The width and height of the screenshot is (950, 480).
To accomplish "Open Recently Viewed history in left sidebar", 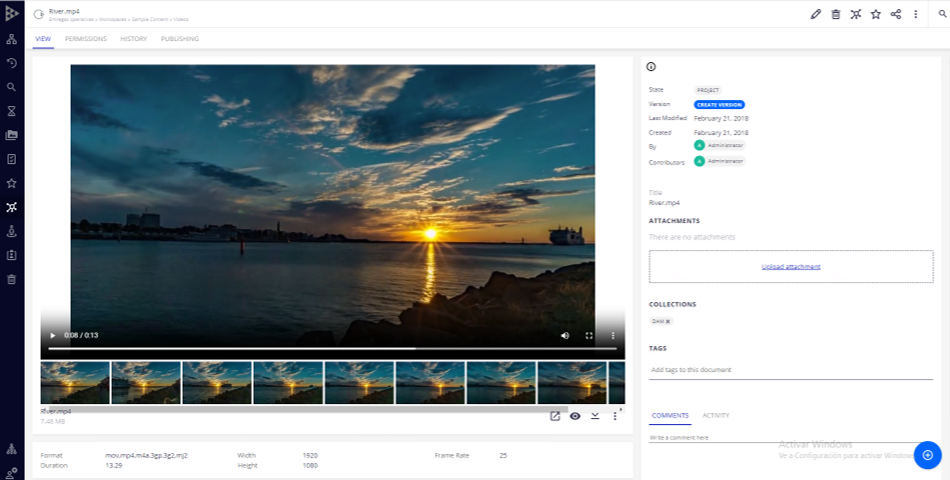I will (12, 63).
